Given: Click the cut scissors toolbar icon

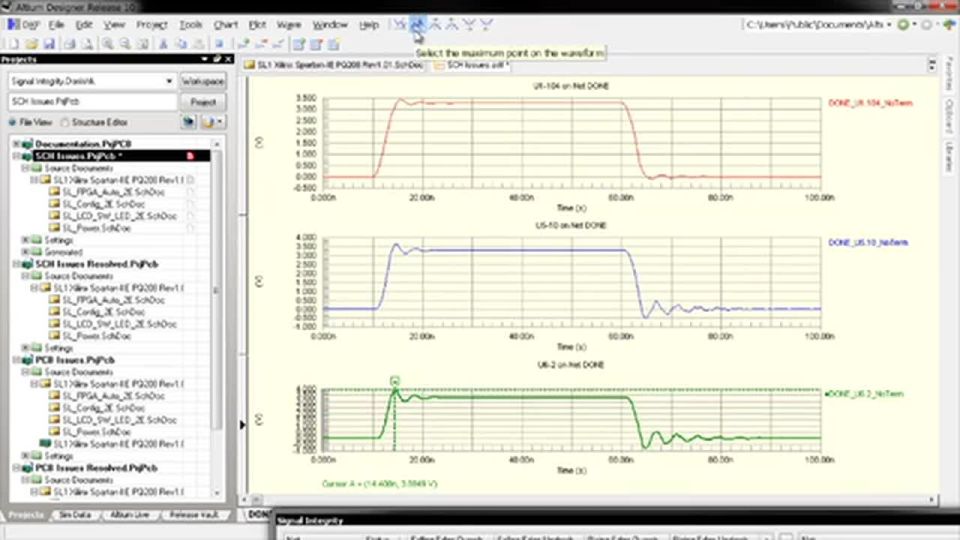Looking at the screenshot, I should (x=163, y=44).
